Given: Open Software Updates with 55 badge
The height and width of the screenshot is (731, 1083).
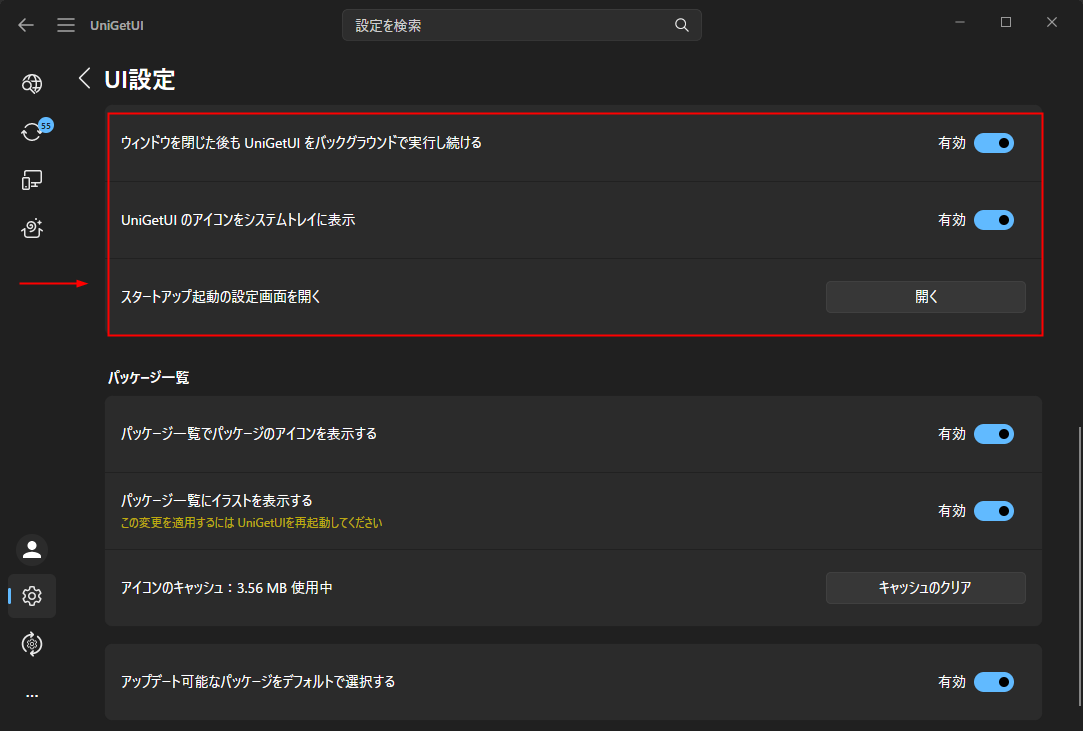Looking at the screenshot, I should tap(35, 130).
